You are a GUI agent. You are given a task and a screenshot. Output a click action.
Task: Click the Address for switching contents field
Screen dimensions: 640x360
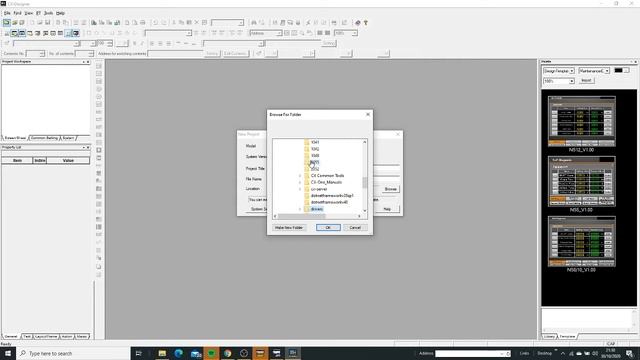[x=175, y=53]
